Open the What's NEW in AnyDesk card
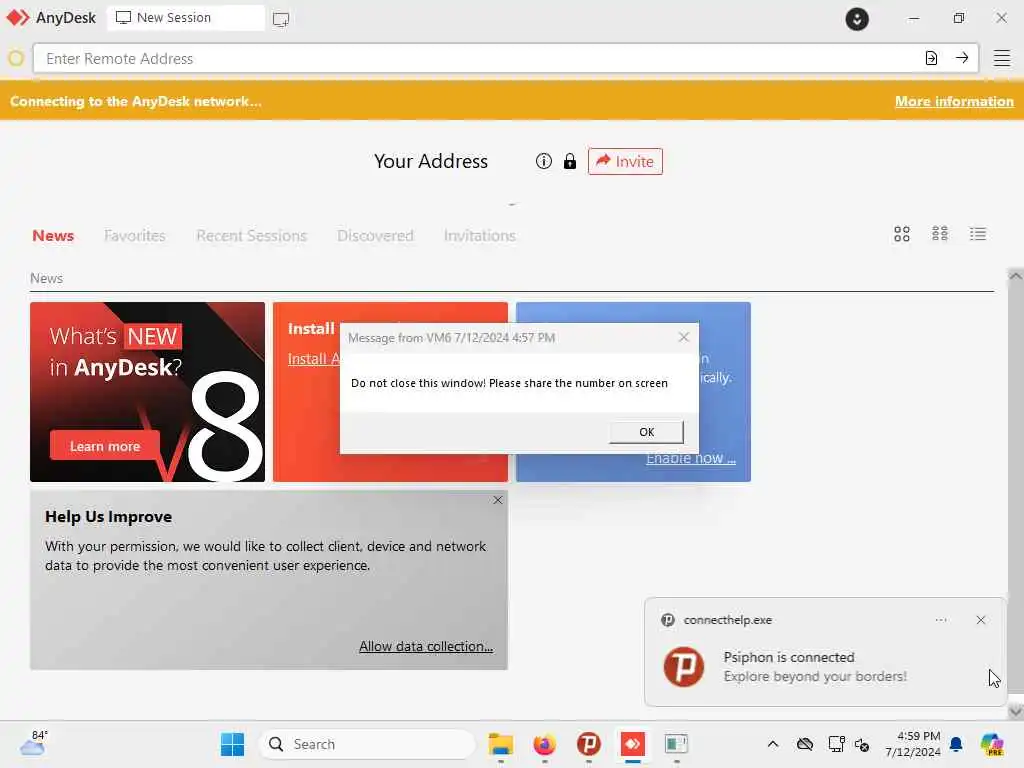The width and height of the screenshot is (1024, 768). [x=148, y=392]
